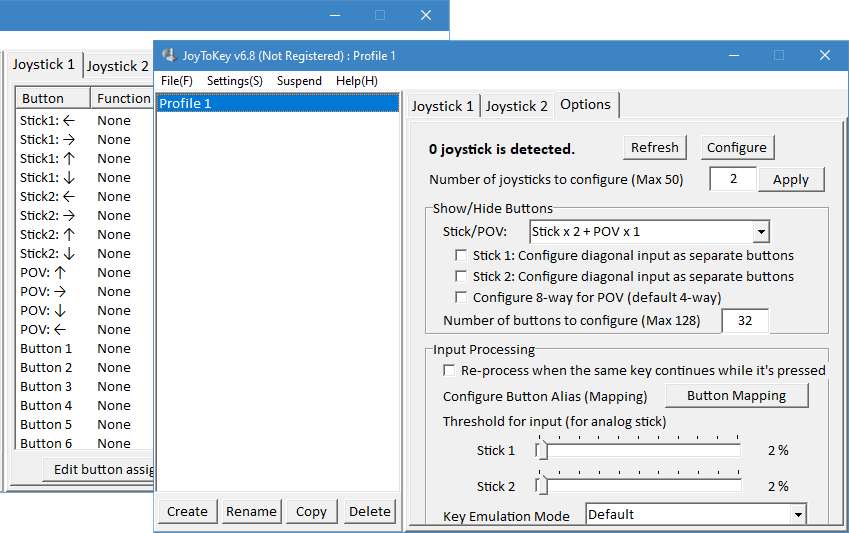Enable Stick 1 diagonal input checkbox
The image size is (849, 533).
click(x=461, y=255)
